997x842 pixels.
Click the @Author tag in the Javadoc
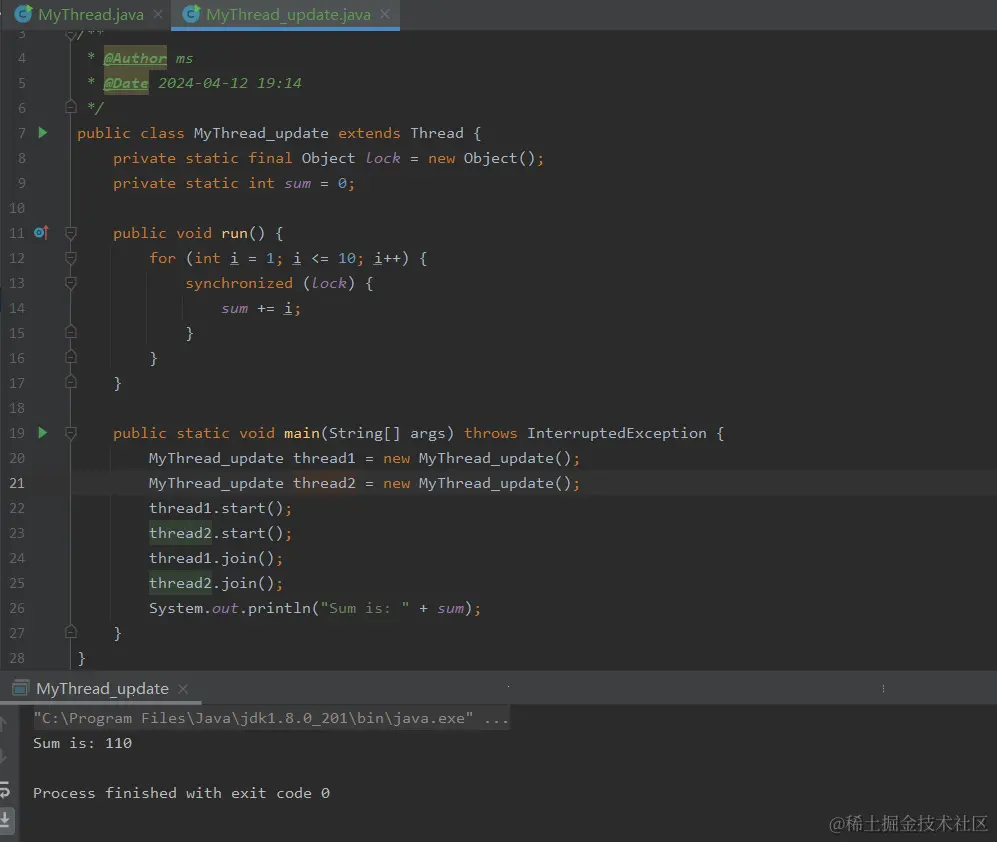(135, 59)
